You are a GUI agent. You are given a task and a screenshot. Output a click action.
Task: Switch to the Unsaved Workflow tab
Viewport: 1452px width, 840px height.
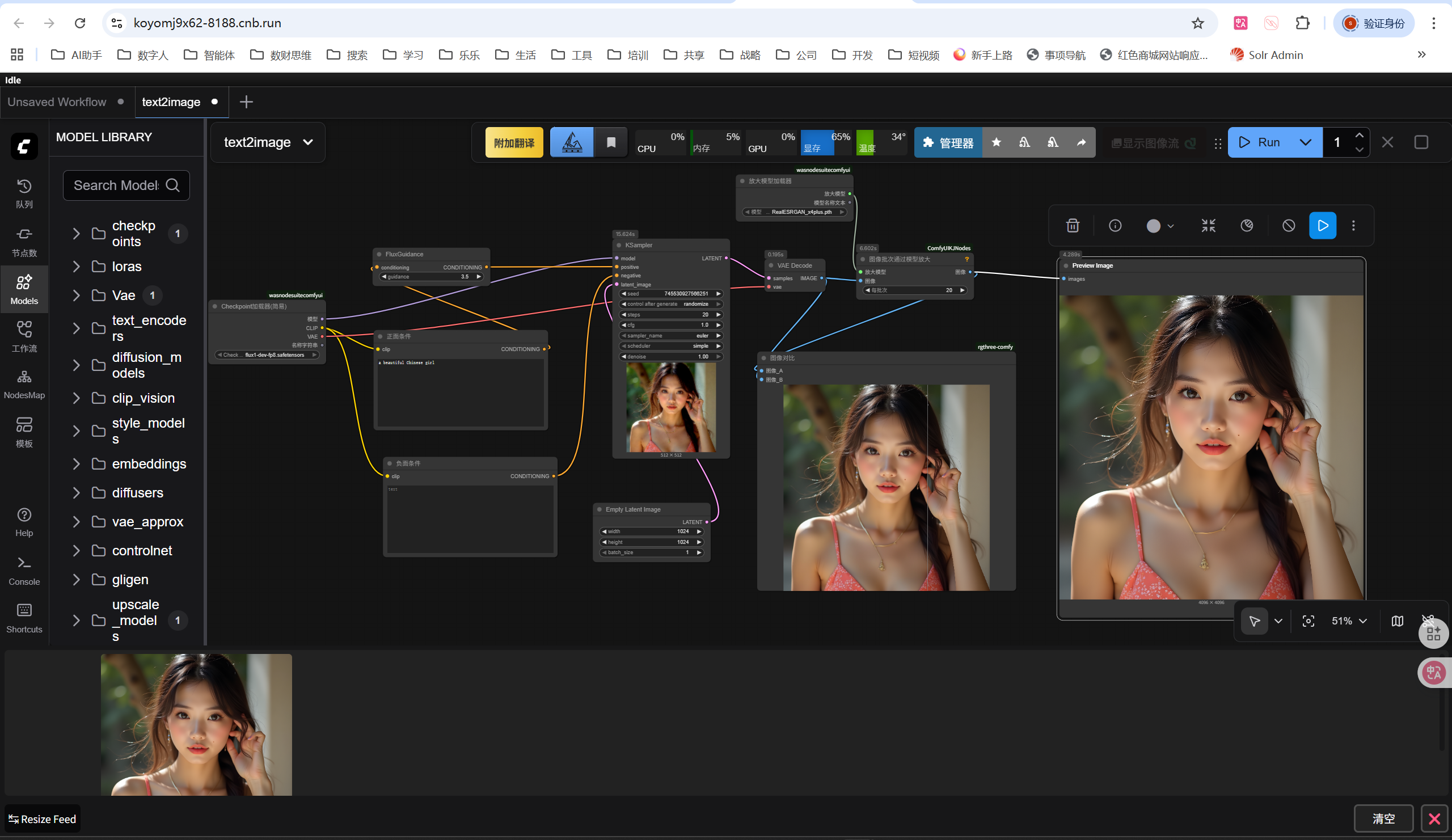click(57, 102)
